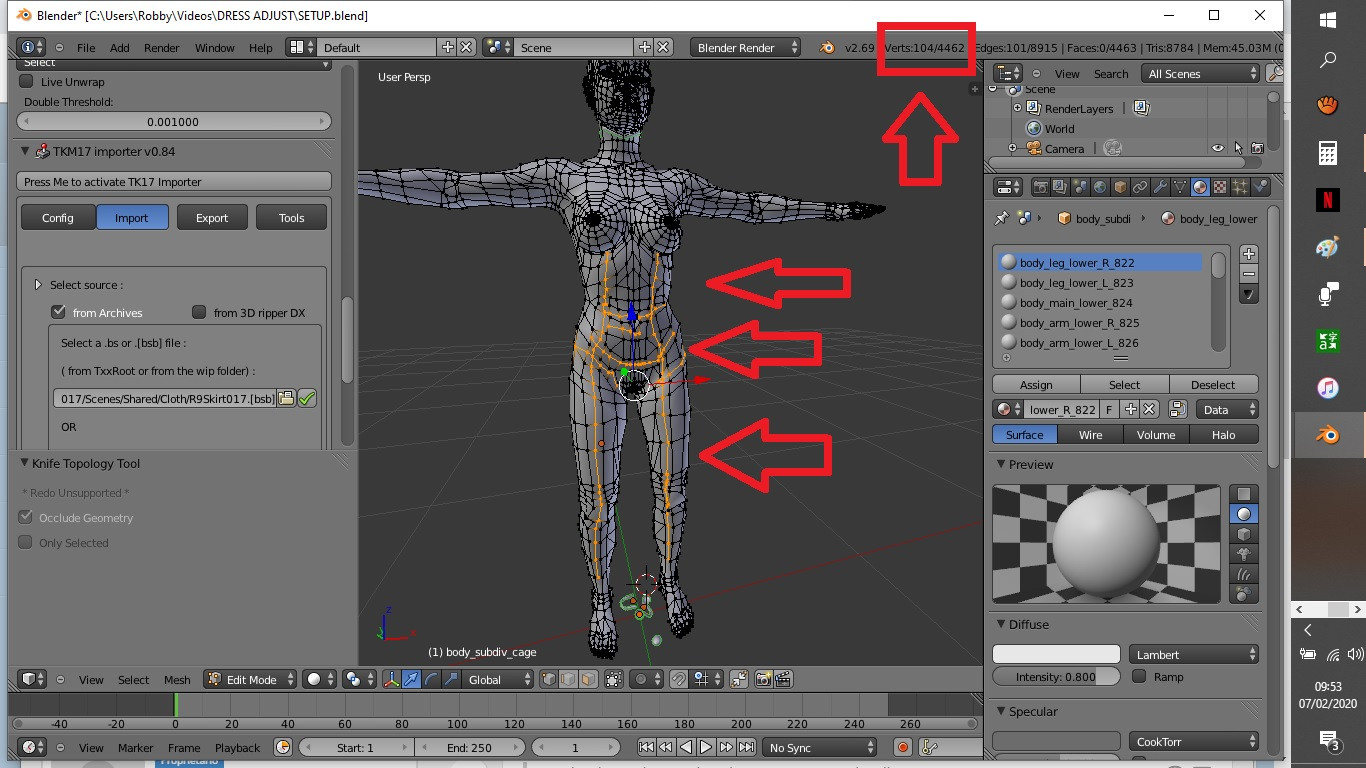This screenshot has height=768, width=1366.
Task: Open the Render menu in top bar
Action: click(x=161, y=48)
